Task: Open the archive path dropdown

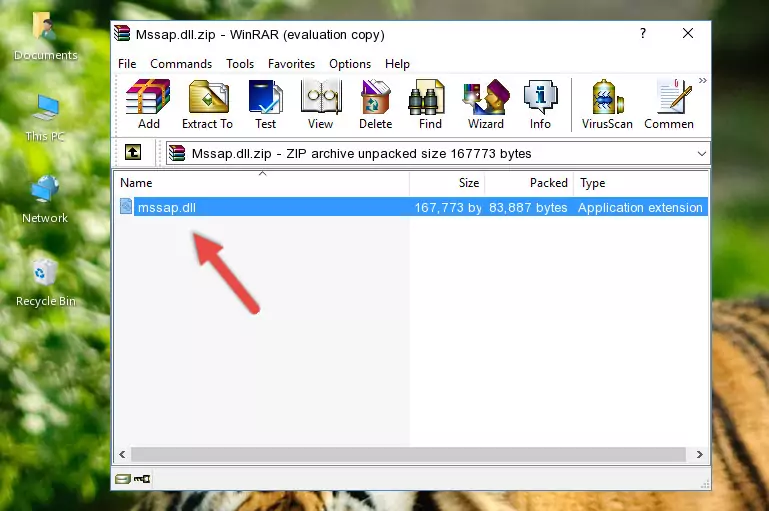Action: point(701,153)
